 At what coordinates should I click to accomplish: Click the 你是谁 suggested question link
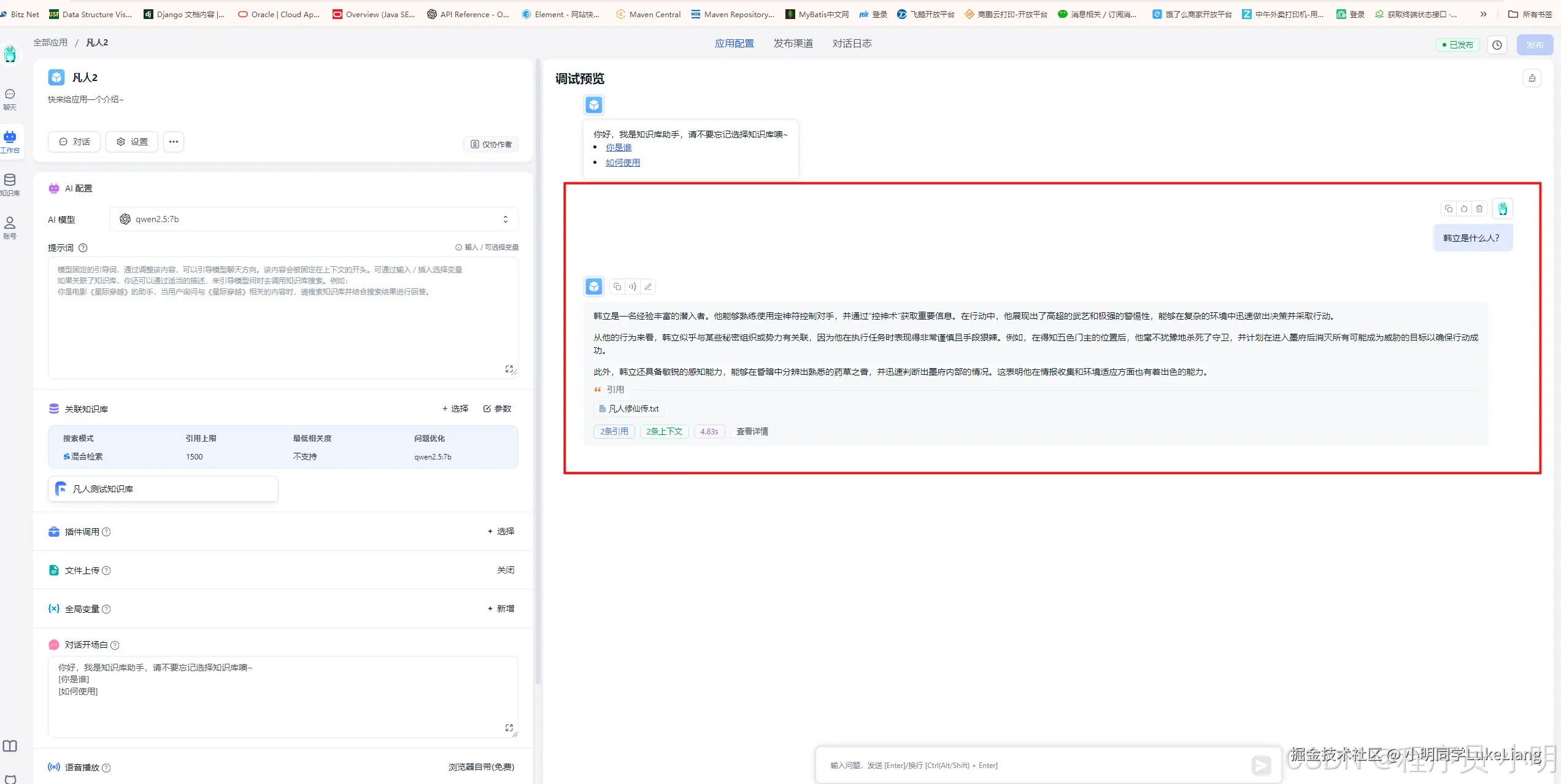pos(619,147)
